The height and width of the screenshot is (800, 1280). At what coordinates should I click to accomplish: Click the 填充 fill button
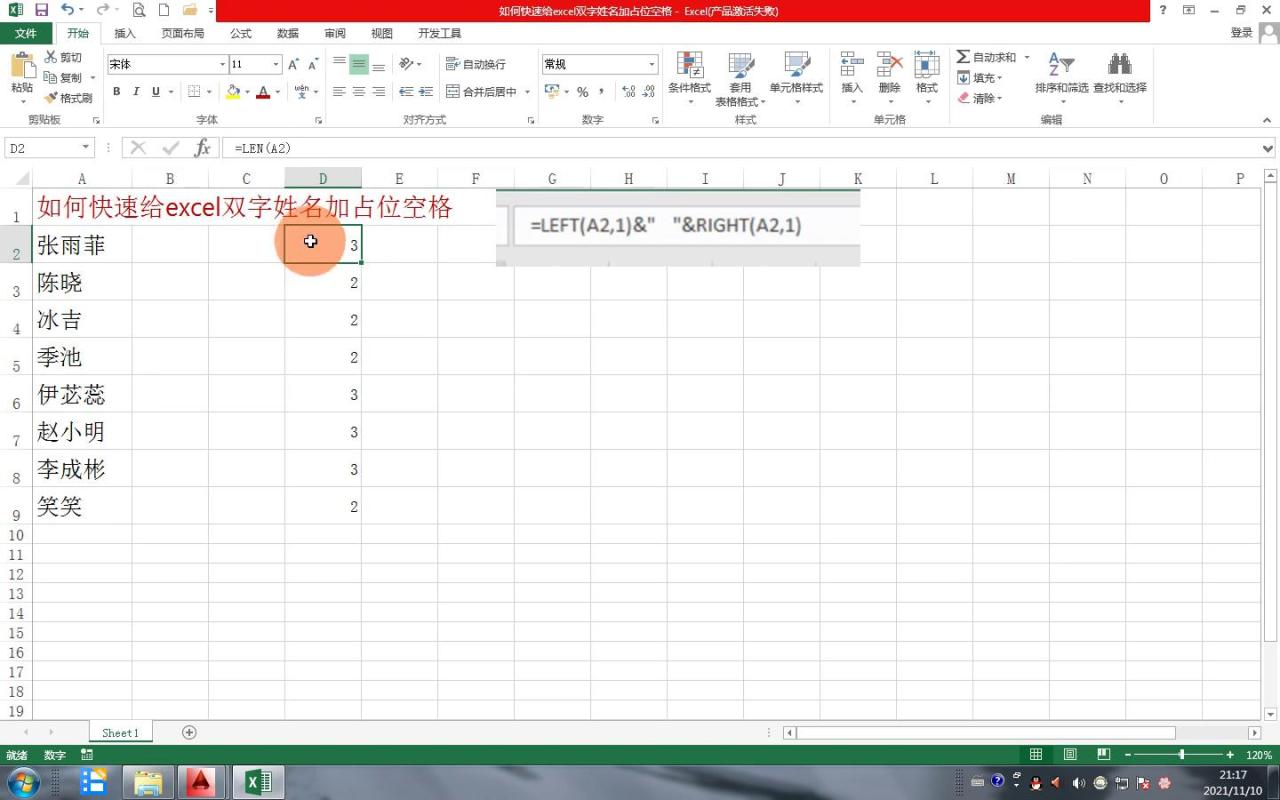point(980,78)
